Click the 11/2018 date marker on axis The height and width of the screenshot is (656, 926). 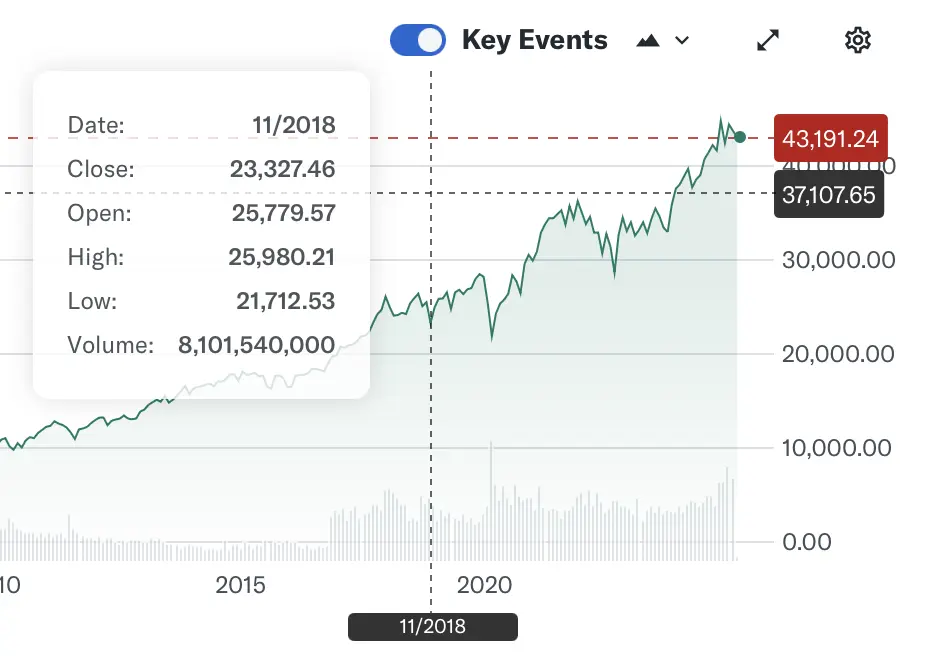click(432, 627)
